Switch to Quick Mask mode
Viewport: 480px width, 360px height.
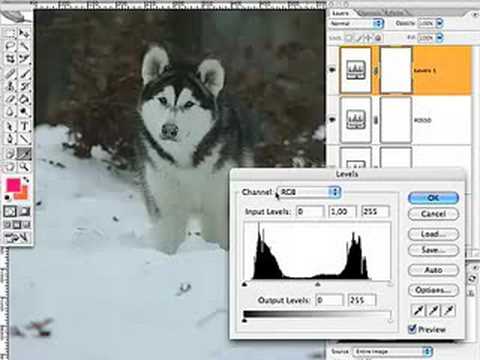pyautogui.click(x=24, y=211)
